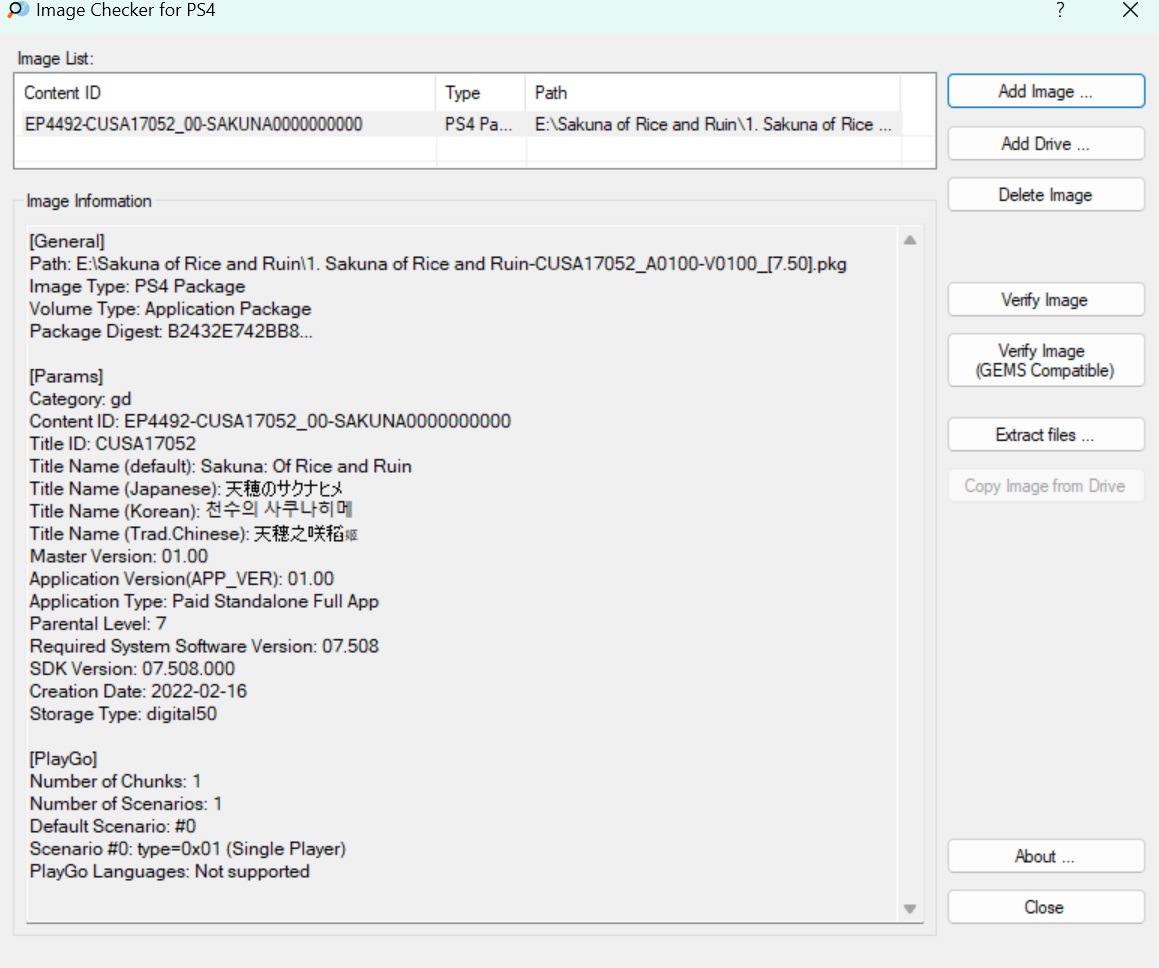Click Volume Type: Application Package line
The image size is (1159, 968).
tap(171, 309)
